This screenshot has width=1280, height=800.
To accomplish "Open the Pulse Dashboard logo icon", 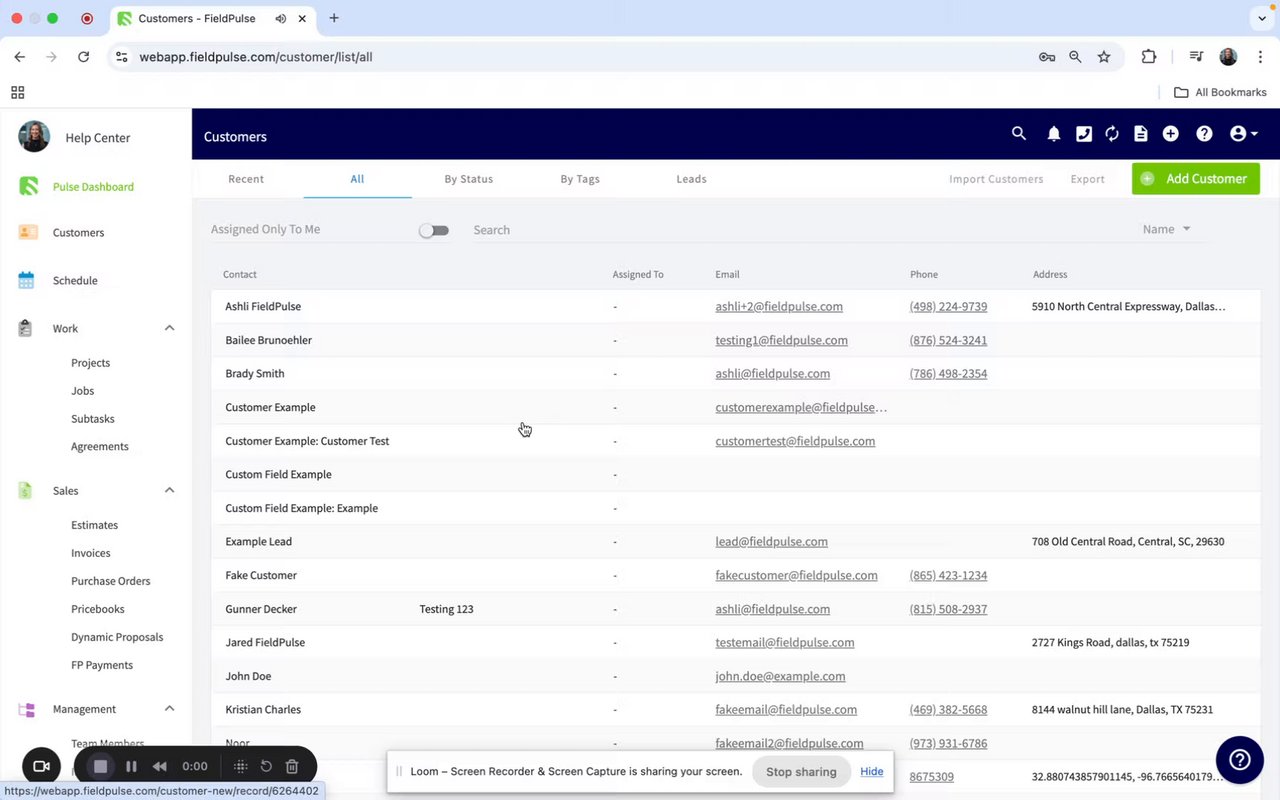I will tap(28, 186).
